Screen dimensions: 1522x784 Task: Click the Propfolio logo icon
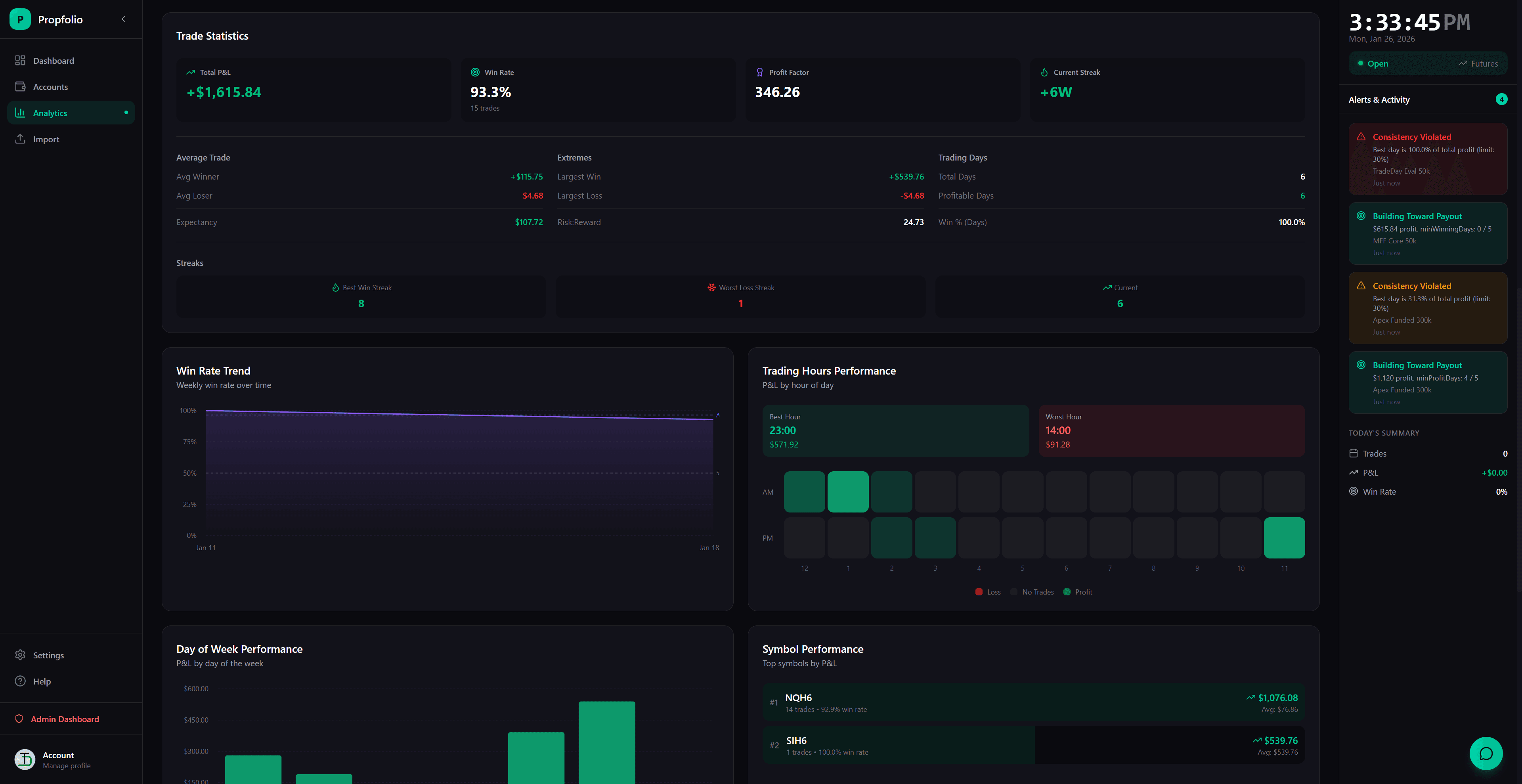point(19,19)
